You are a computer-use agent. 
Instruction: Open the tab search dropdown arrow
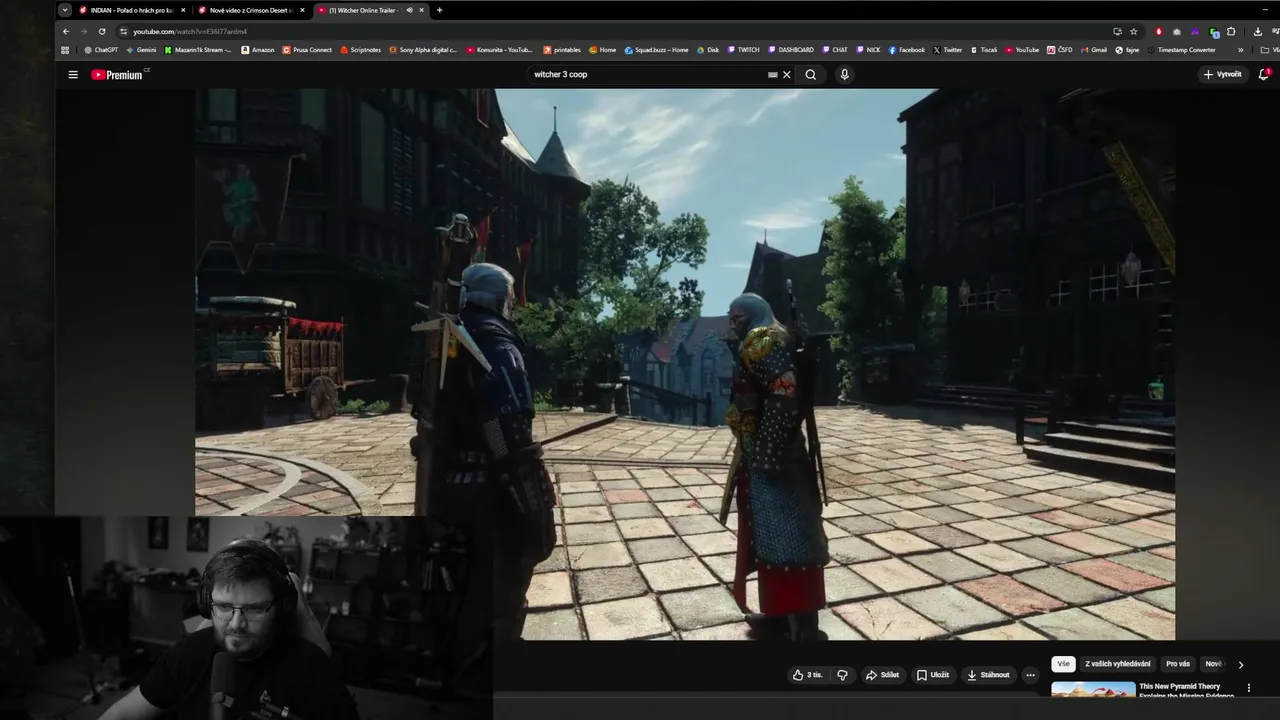click(x=65, y=10)
